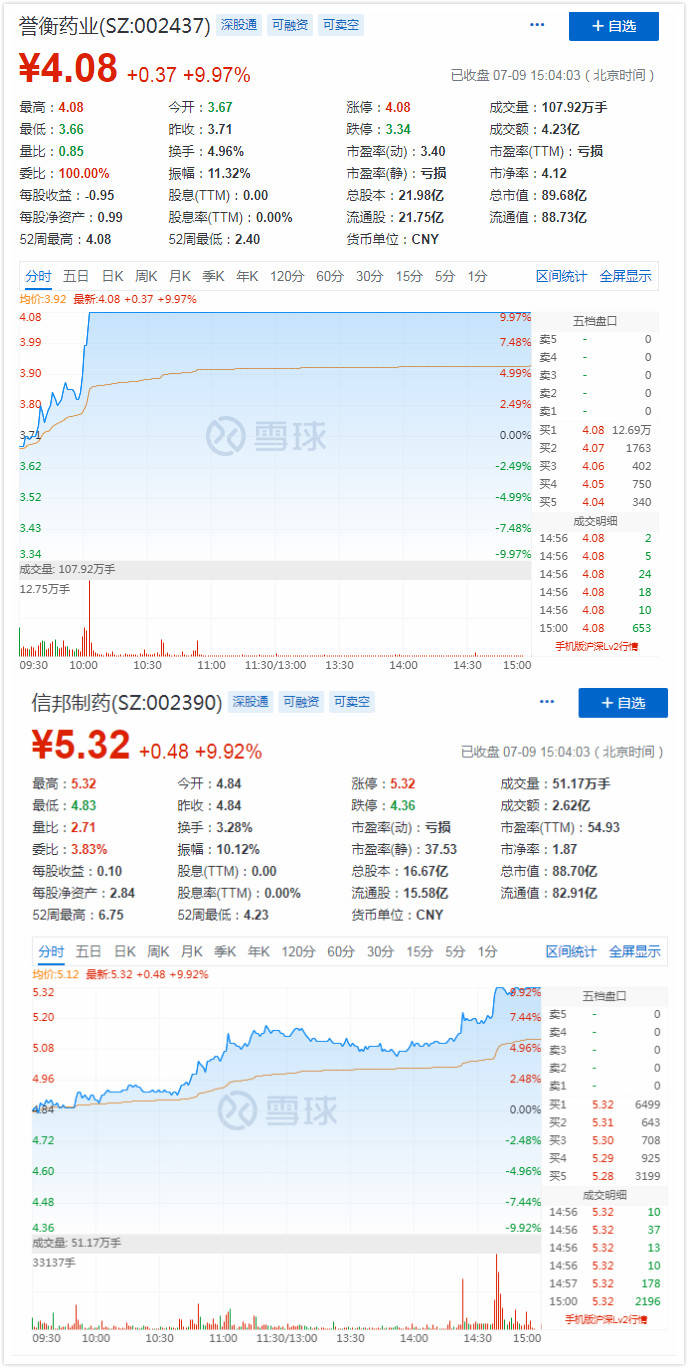Select 分时 tab in 誉衡药业 chart
The width and height of the screenshot is (688, 1368).
click(x=39, y=276)
